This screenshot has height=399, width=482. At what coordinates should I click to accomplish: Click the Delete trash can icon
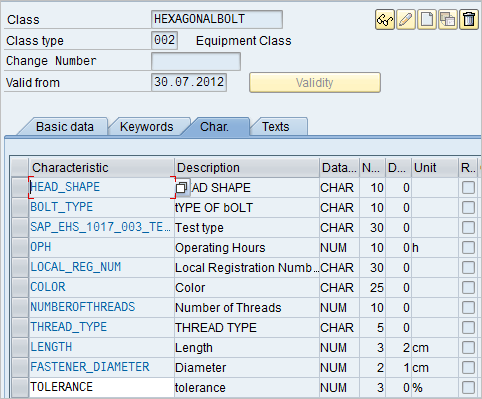[x=469, y=20]
